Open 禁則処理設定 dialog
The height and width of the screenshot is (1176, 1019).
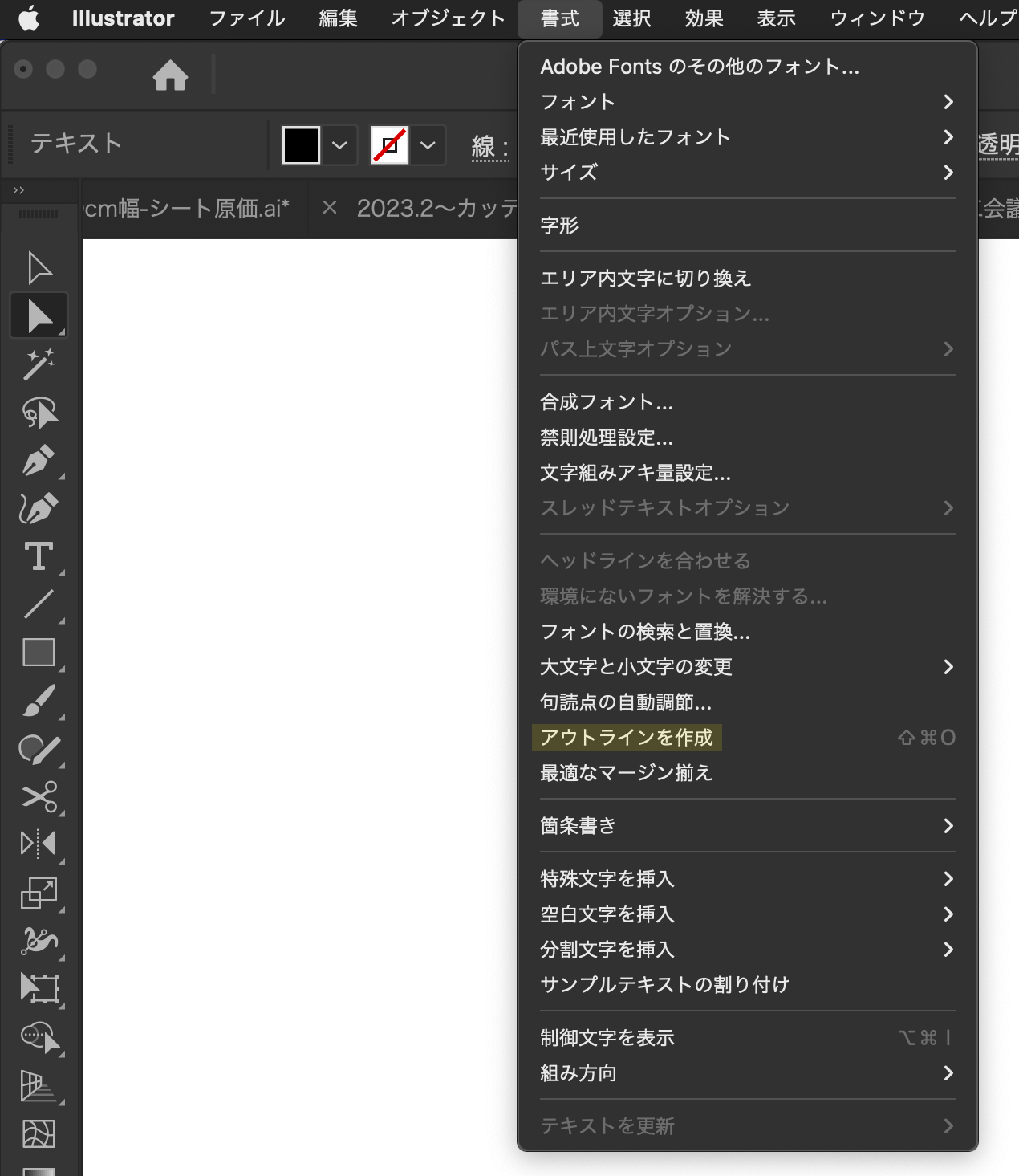748,437
